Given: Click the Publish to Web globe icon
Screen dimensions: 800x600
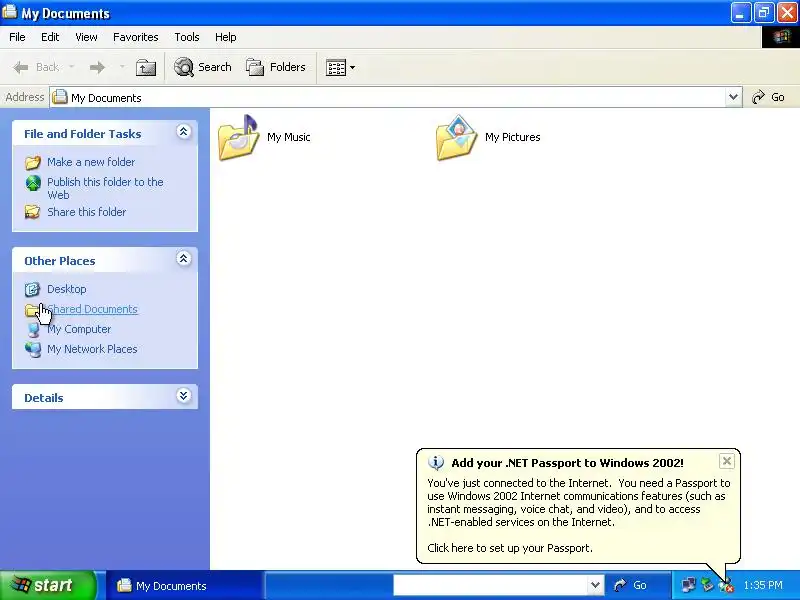Looking at the screenshot, I should [x=33, y=183].
